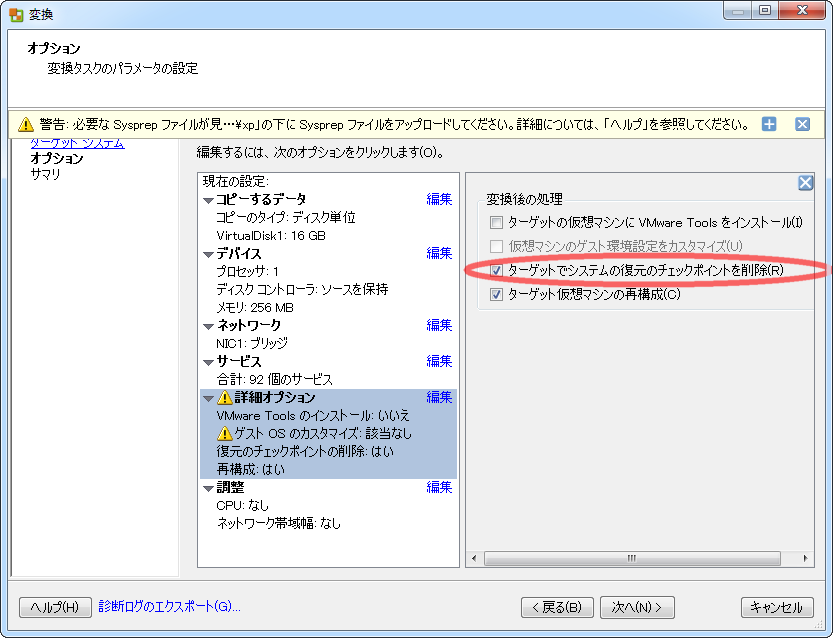Edit the サービス settings
This screenshot has width=833, height=638.
pyautogui.click(x=439, y=361)
